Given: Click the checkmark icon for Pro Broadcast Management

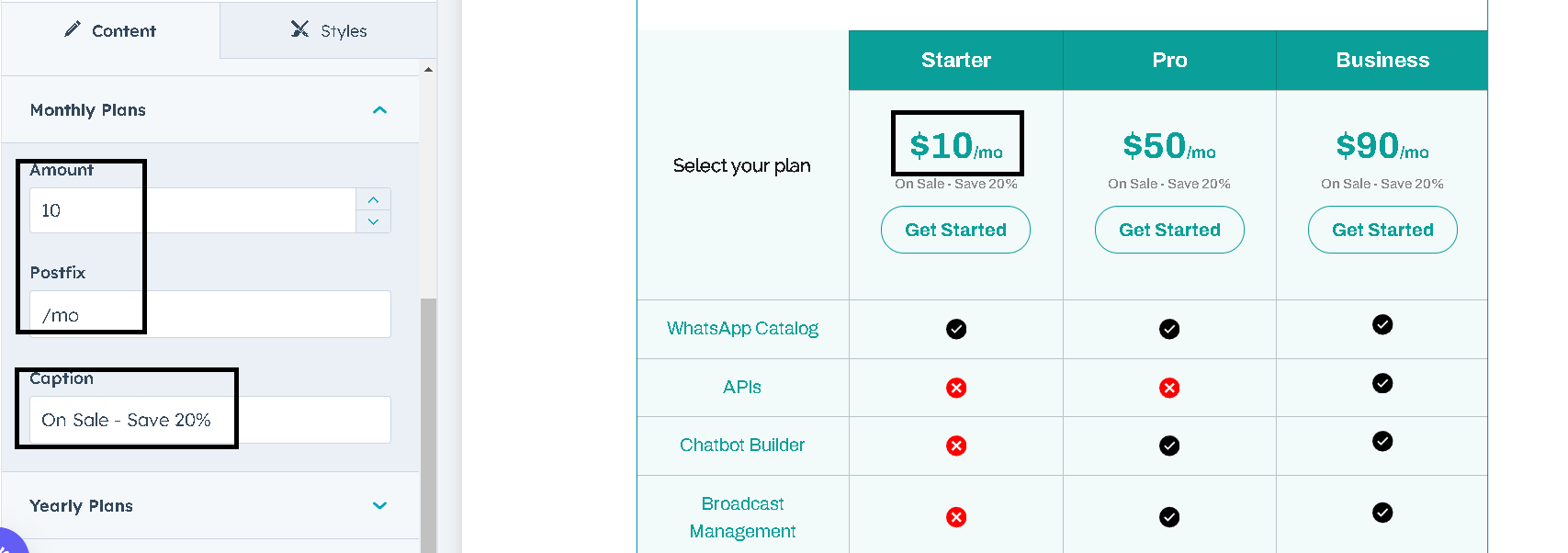Looking at the screenshot, I should (x=1169, y=517).
